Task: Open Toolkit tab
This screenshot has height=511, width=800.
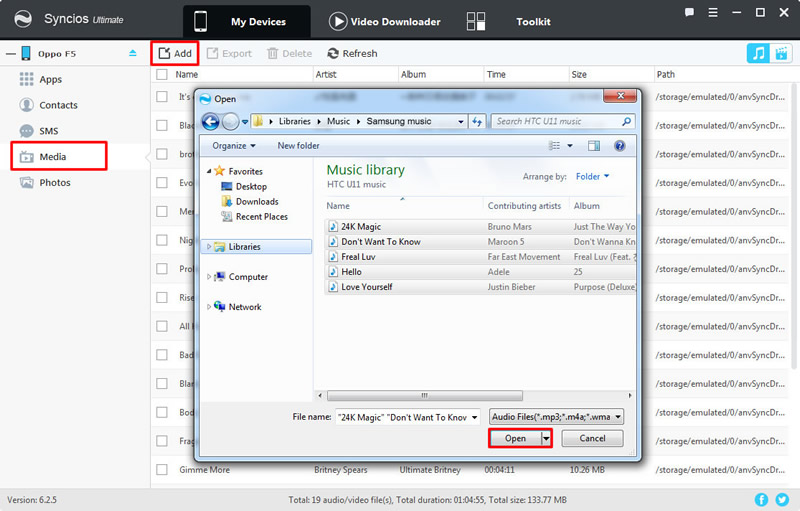Action: (509, 21)
